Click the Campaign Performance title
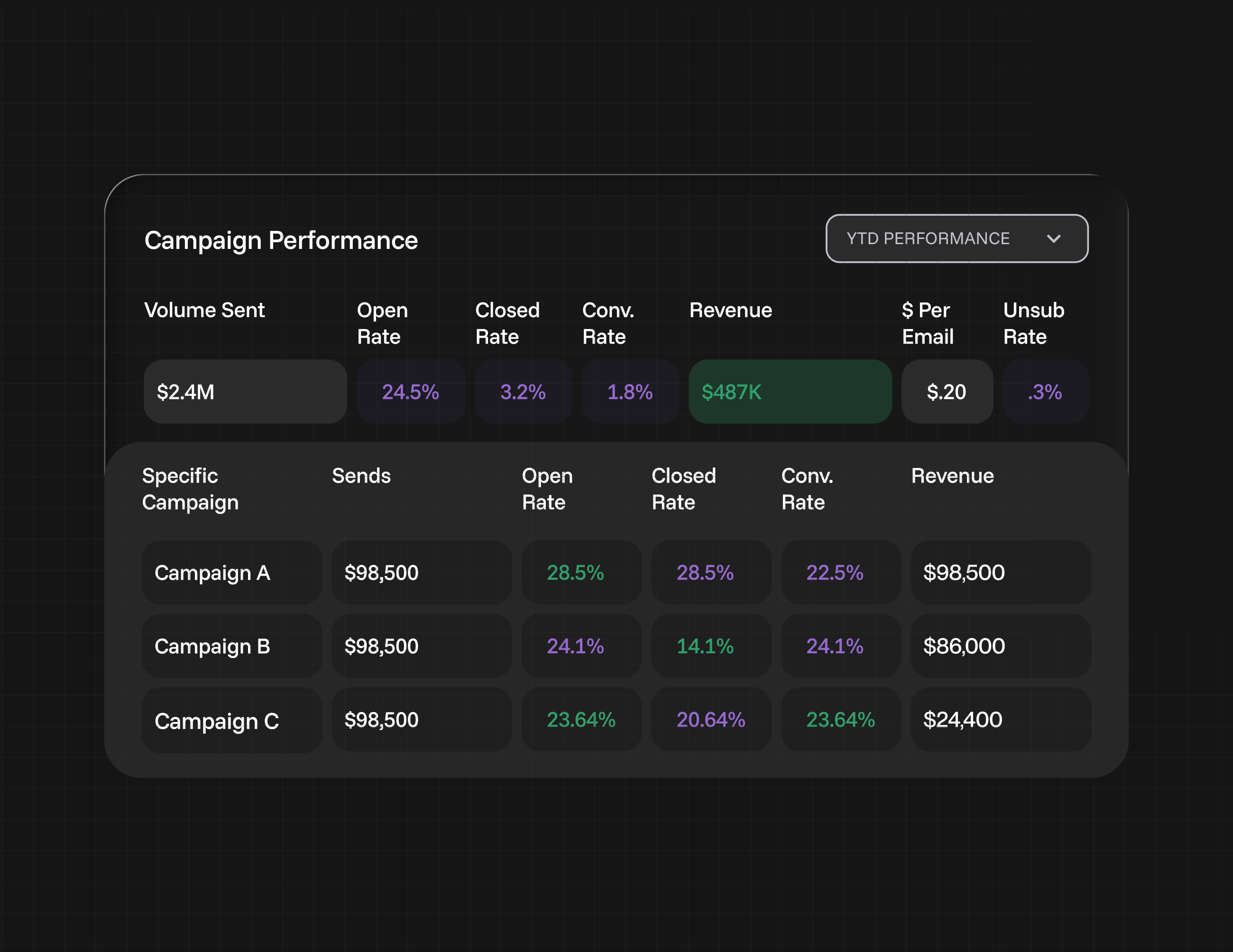The image size is (1233, 952). (281, 240)
